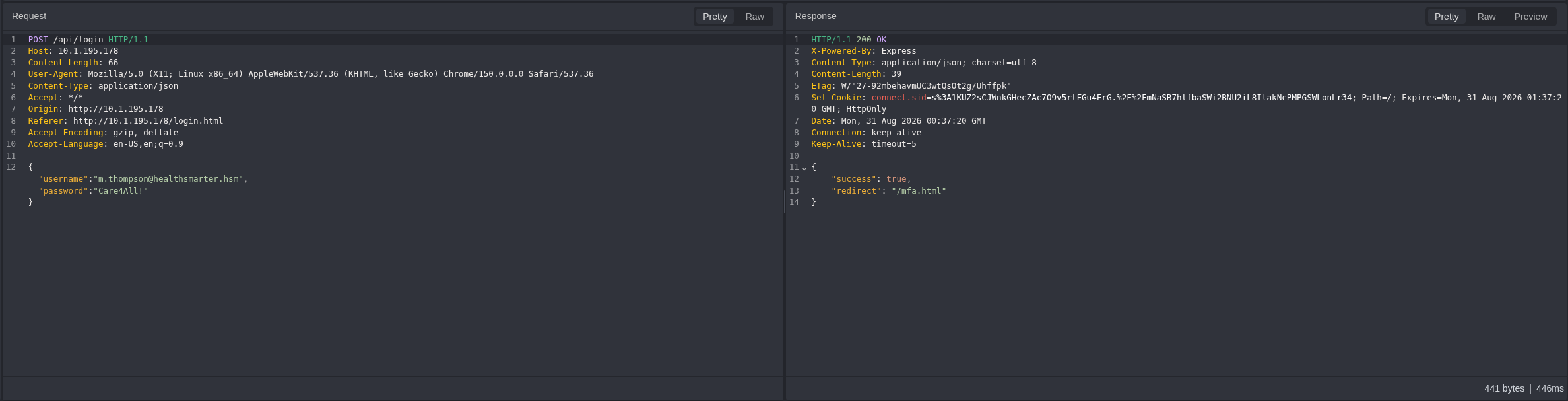Image resolution: width=1568 pixels, height=401 pixels.
Task: Click the Accept: */* header
Action: (x=55, y=98)
